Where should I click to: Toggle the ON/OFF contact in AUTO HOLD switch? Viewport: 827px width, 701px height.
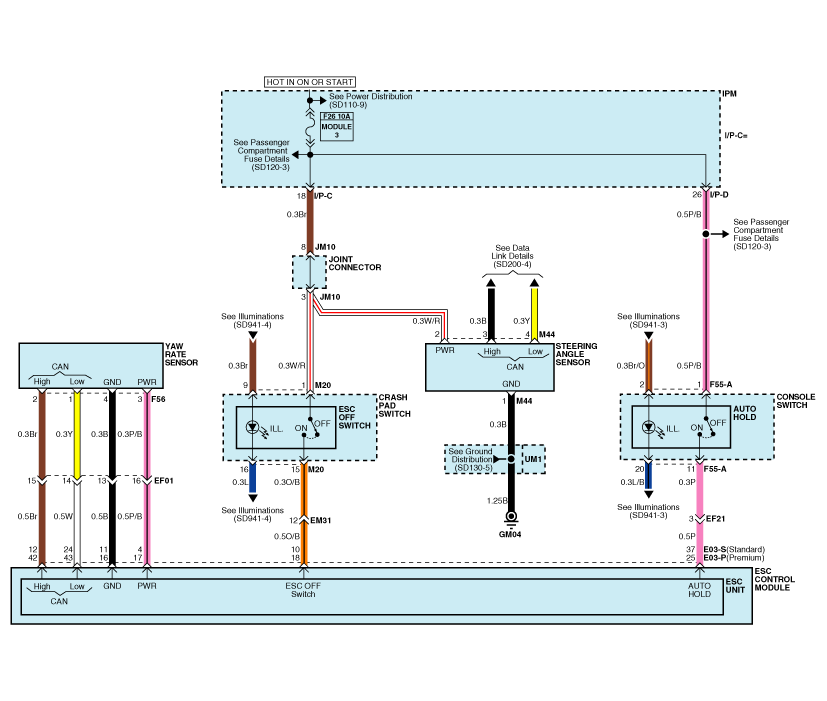pyautogui.click(x=708, y=426)
